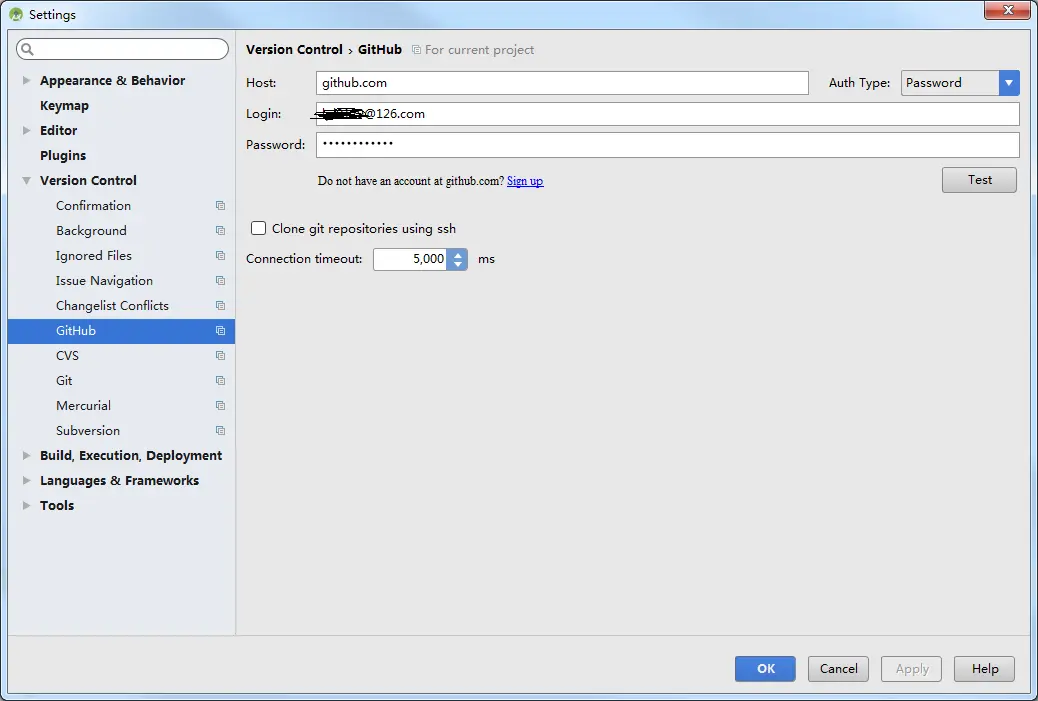Screen dimensions: 1038x701
Task: Click project-level icon beside Changelist Conflicts row
Action: coord(220,306)
